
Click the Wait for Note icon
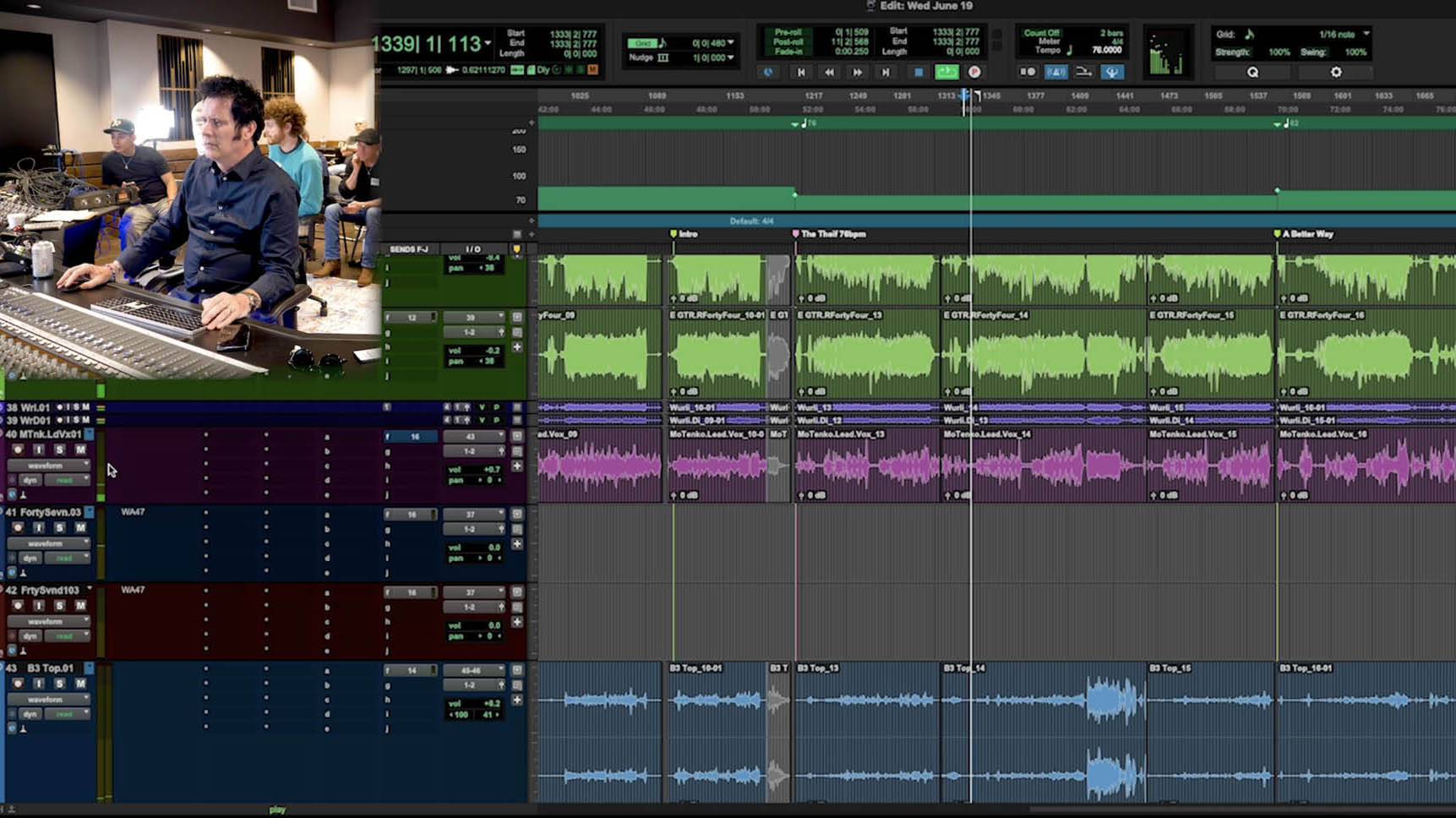pos(1028,73)
